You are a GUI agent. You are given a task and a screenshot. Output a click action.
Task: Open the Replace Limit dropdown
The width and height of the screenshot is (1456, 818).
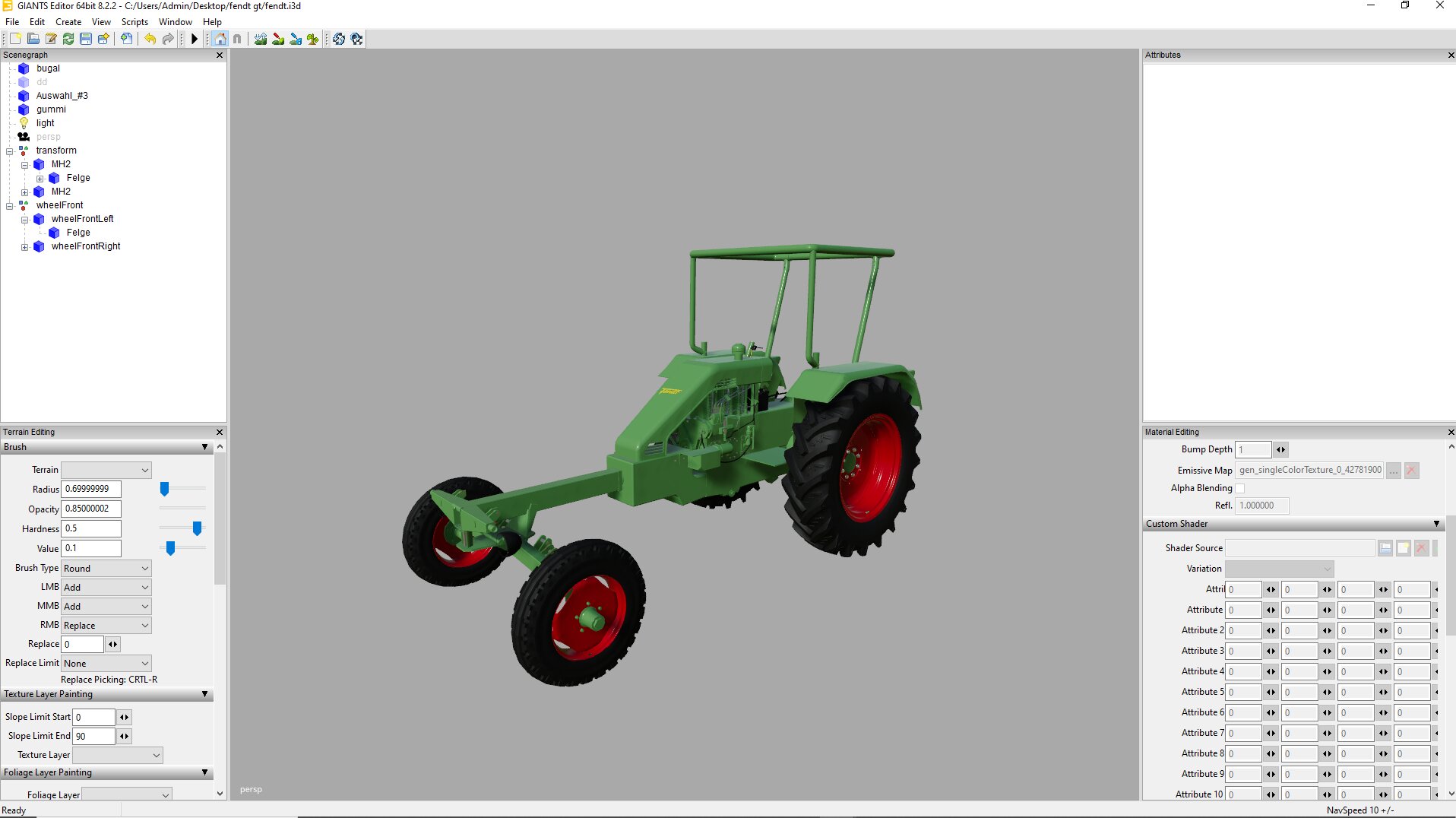coord(106,664)
